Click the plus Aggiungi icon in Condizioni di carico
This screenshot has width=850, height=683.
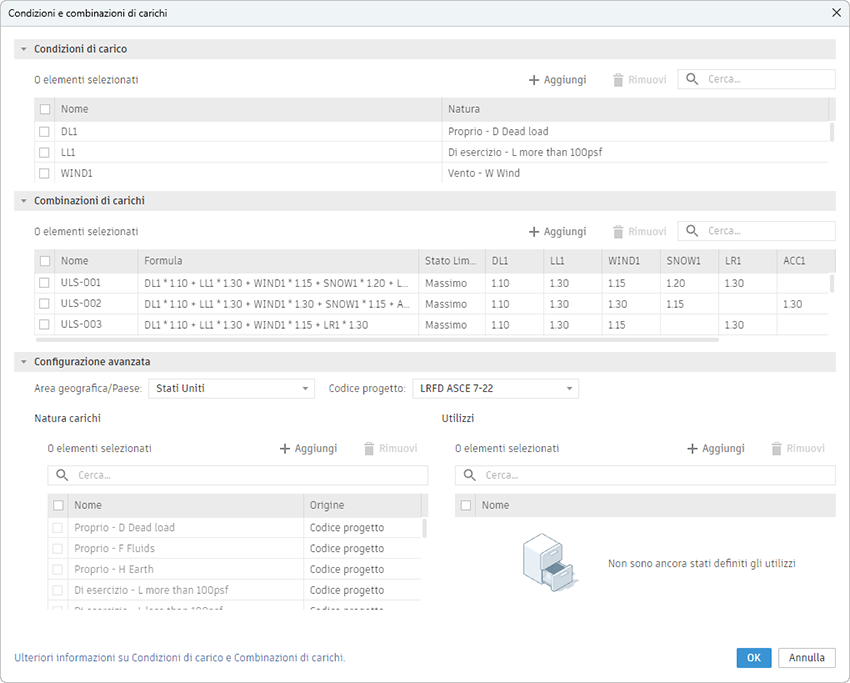point(534,80)
